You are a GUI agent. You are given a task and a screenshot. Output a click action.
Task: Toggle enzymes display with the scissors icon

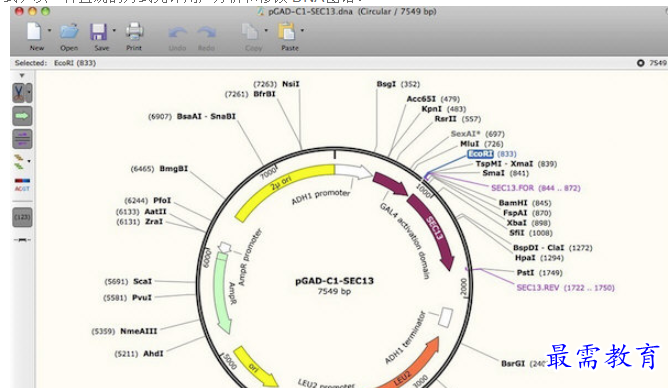19,92
